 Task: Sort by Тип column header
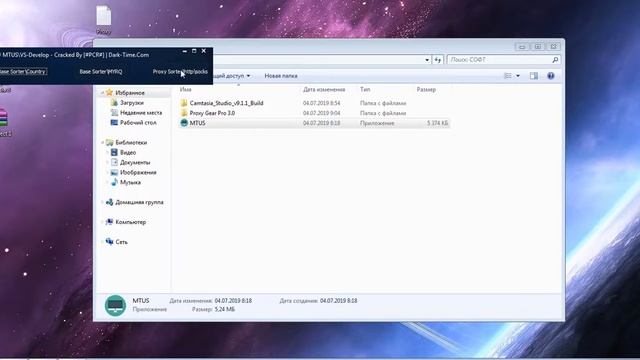(x=365, y=89)
